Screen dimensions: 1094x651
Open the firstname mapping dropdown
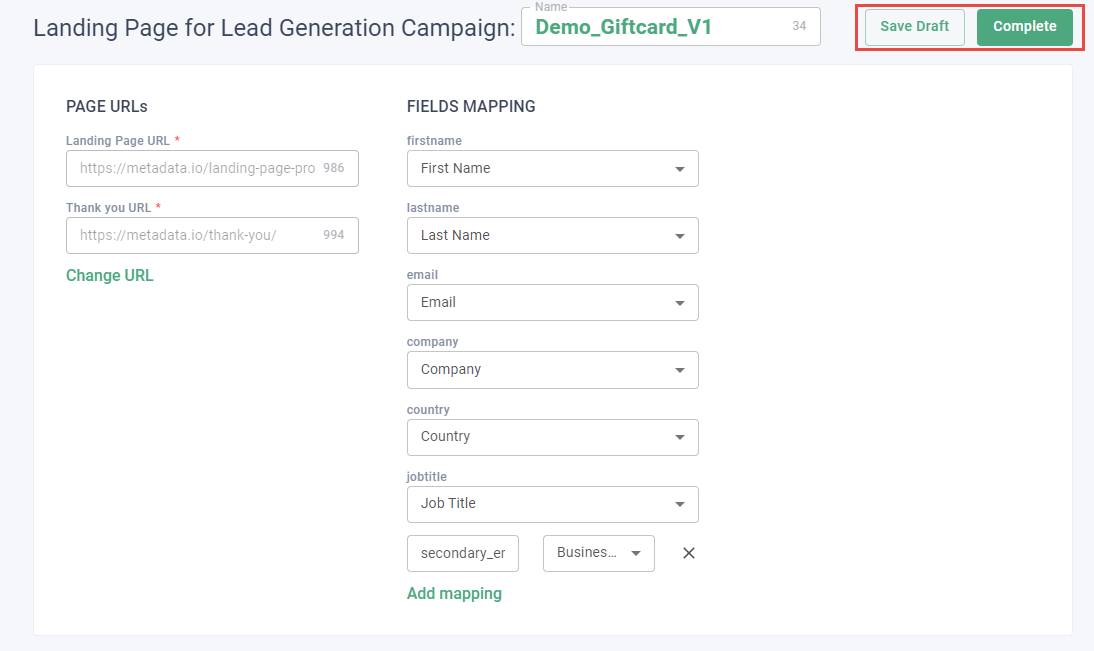[552, 169]
